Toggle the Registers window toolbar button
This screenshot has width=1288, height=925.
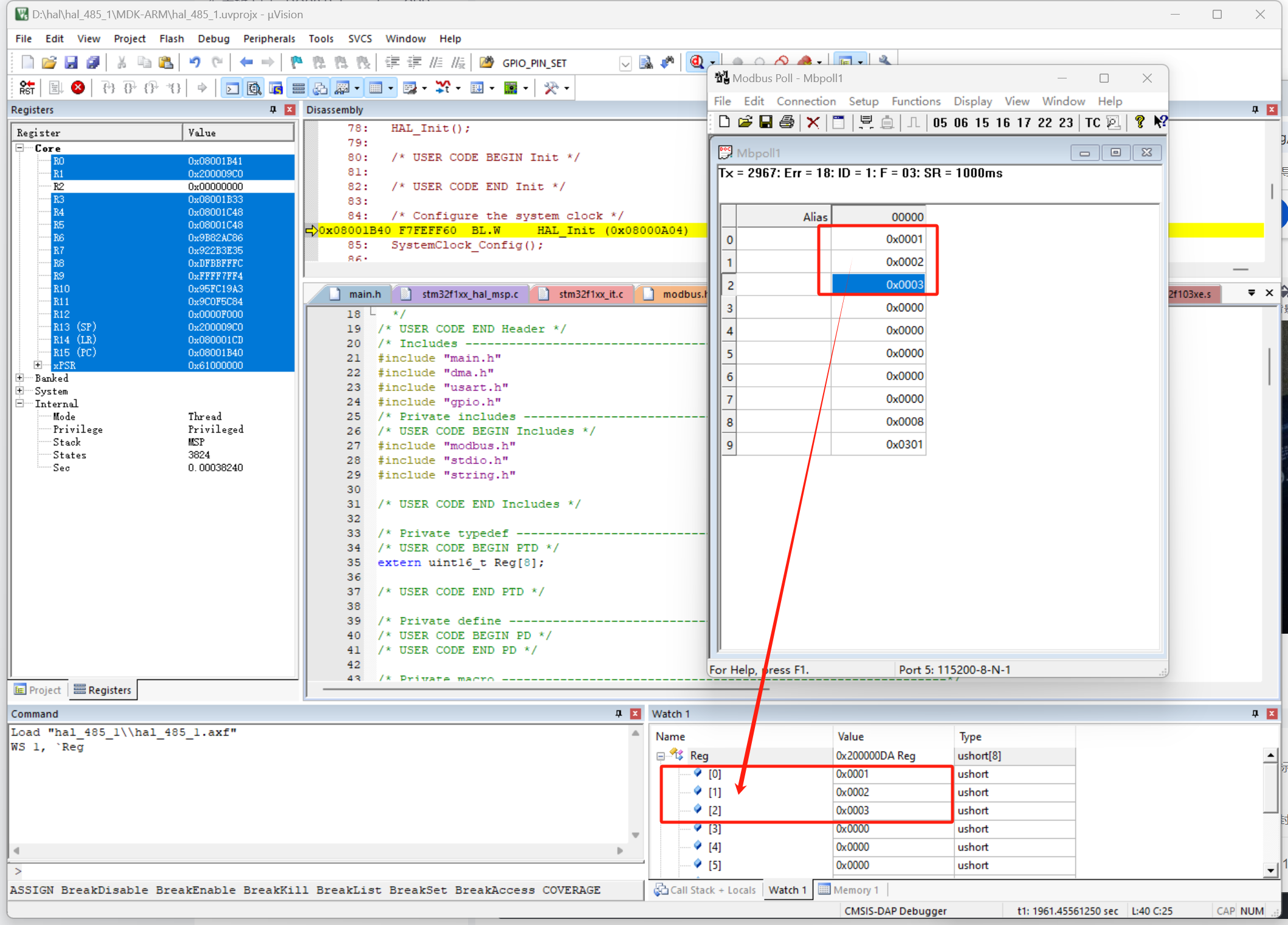pos(298,88)
